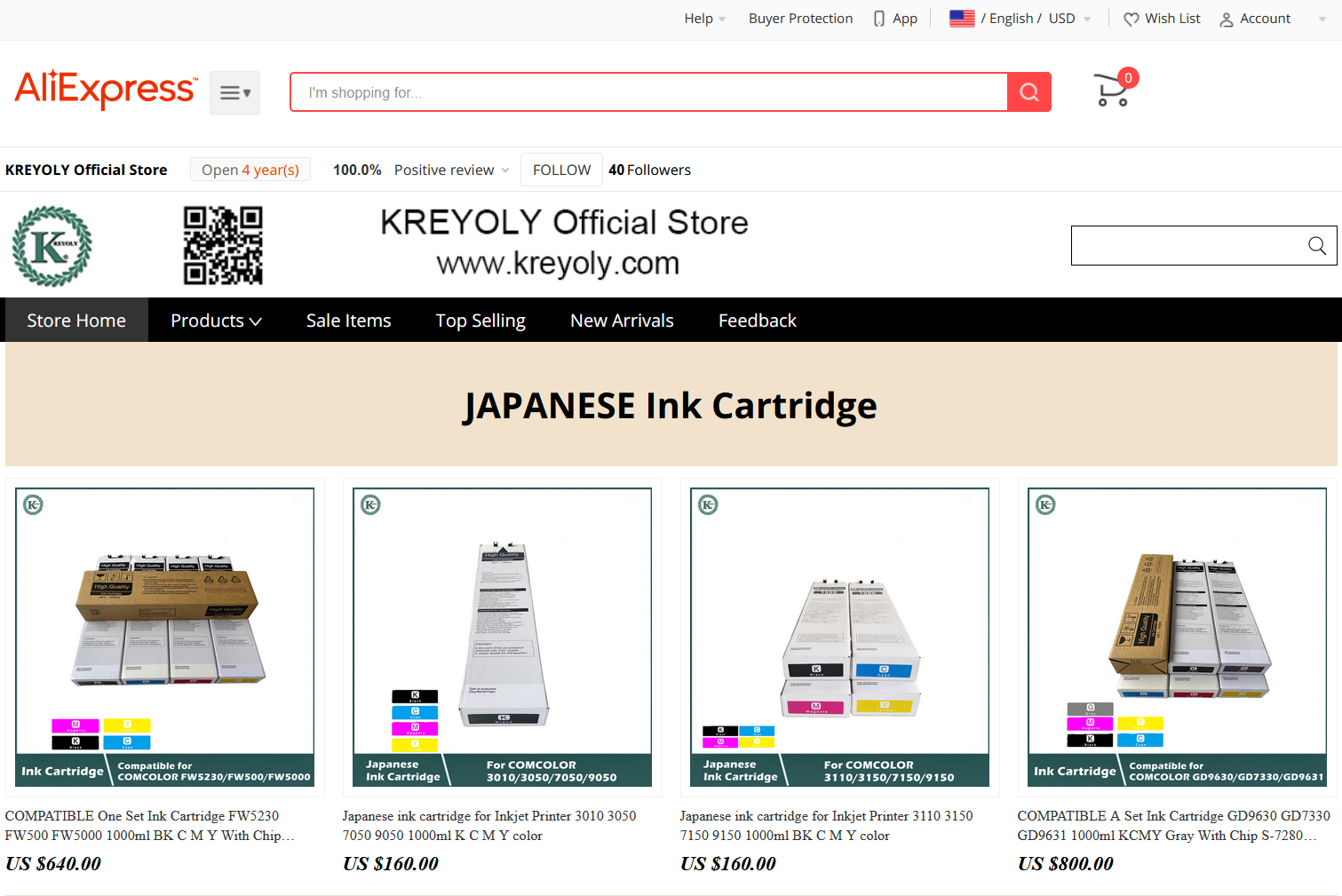1342x896 pixels.
Task: Open the language and currency dropdown
Action: click(x=1020, y=19)
